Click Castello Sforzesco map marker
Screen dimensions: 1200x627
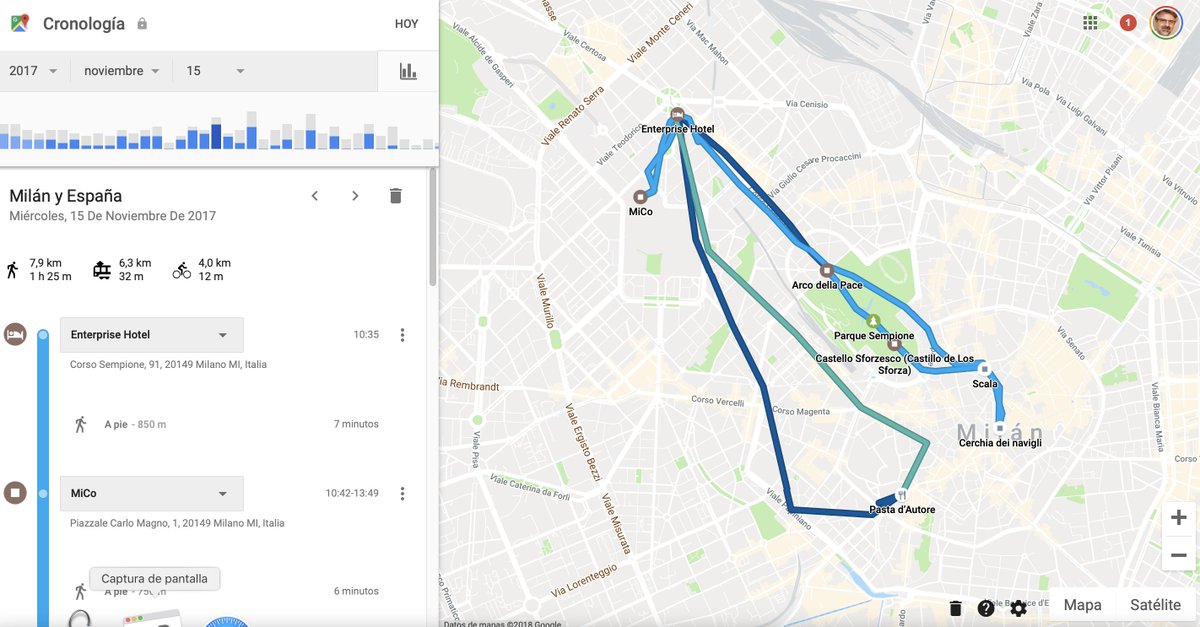click(893, 345)
